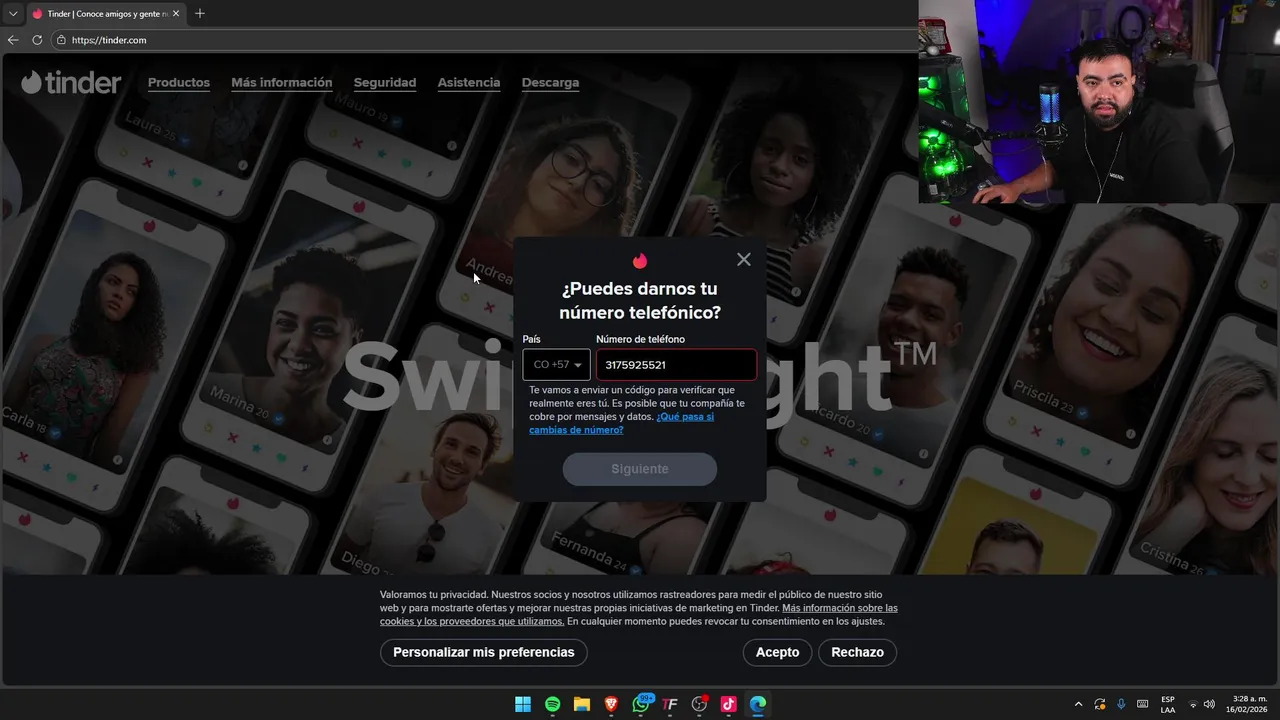Viewport: 1280px width, 720px height.
Task: Click the phone number input field
Action: 676,365
